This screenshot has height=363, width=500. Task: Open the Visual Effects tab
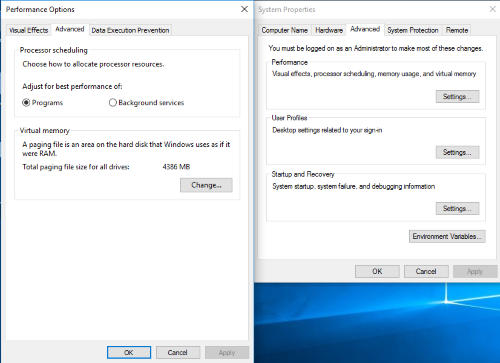click(x=29, y=30)
